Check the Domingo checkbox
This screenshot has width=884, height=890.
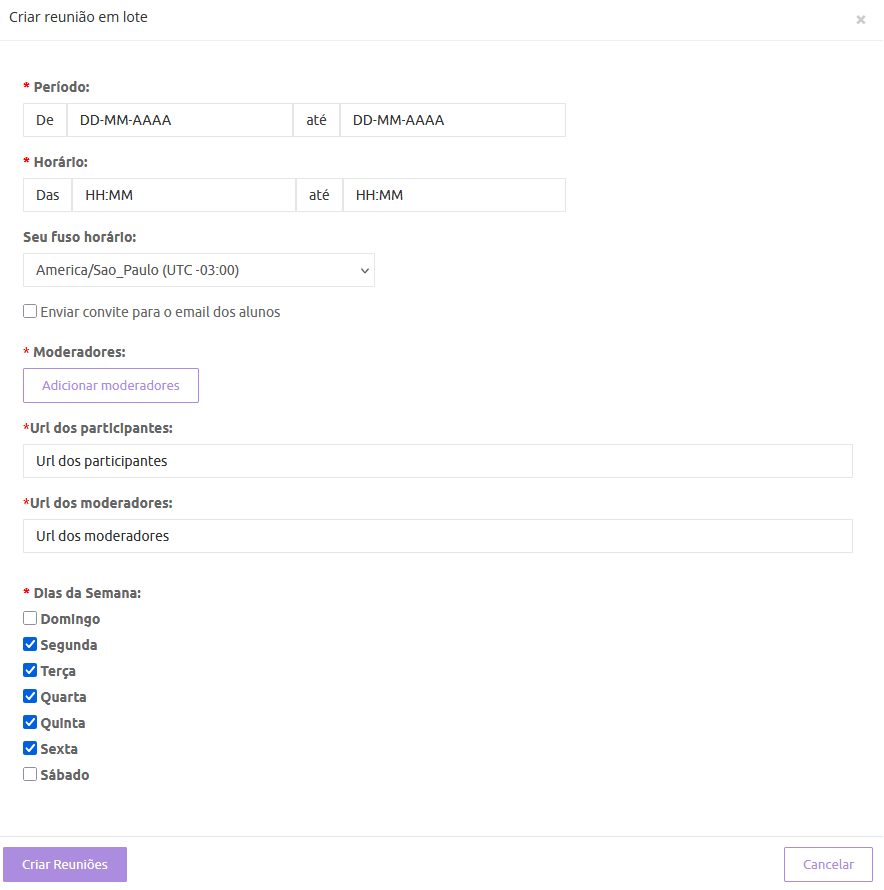(x=30, y=619)
